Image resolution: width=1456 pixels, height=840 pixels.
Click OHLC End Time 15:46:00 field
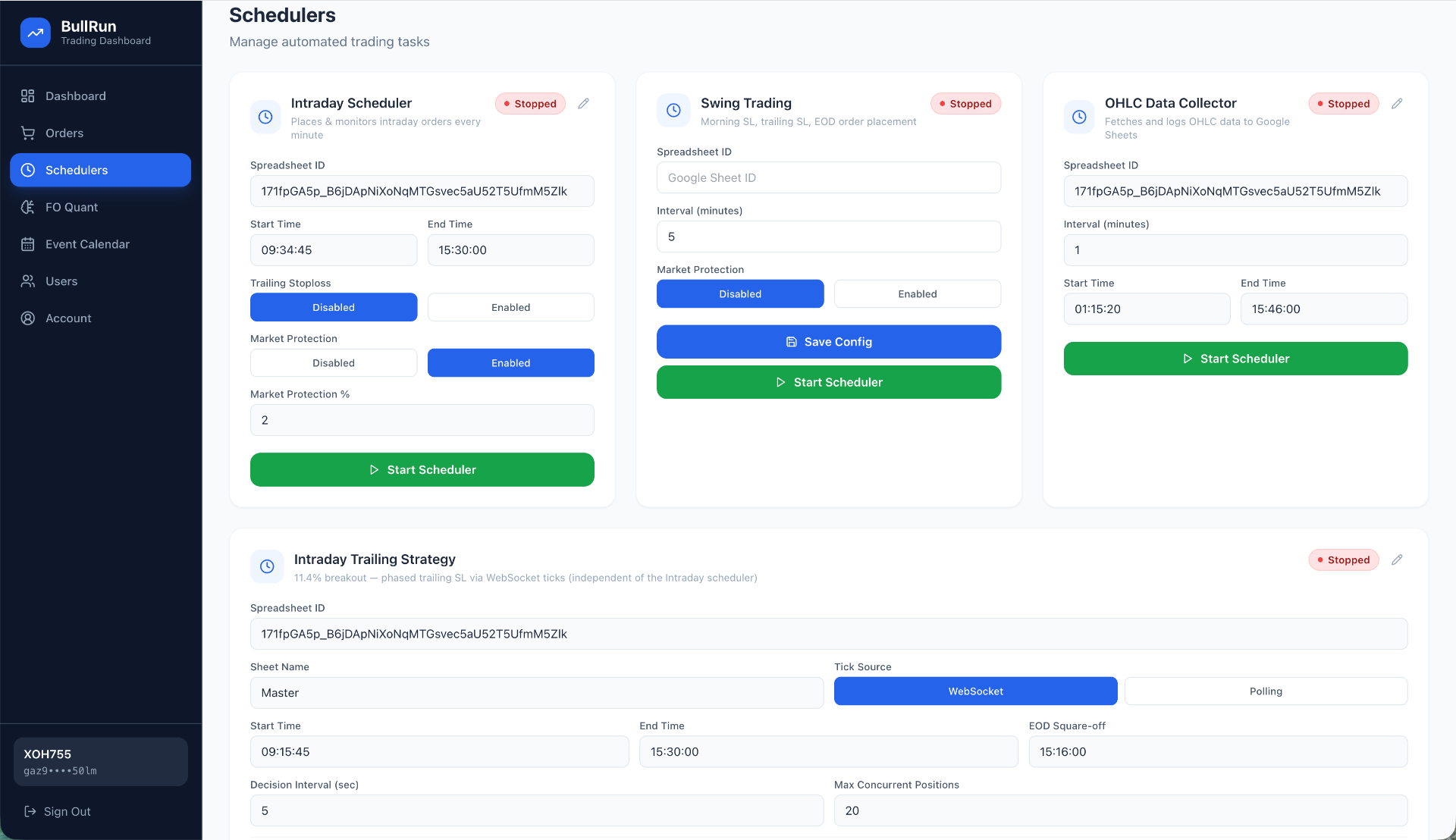point(1324,309)
